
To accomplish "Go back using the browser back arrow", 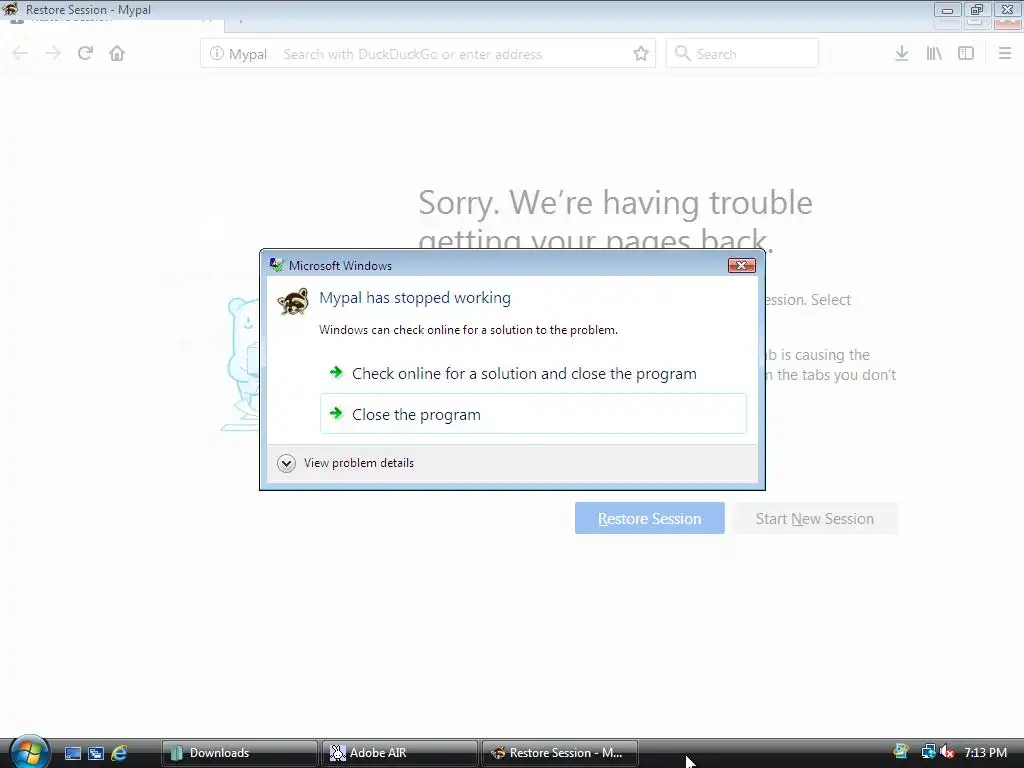I will click(20, 54).
